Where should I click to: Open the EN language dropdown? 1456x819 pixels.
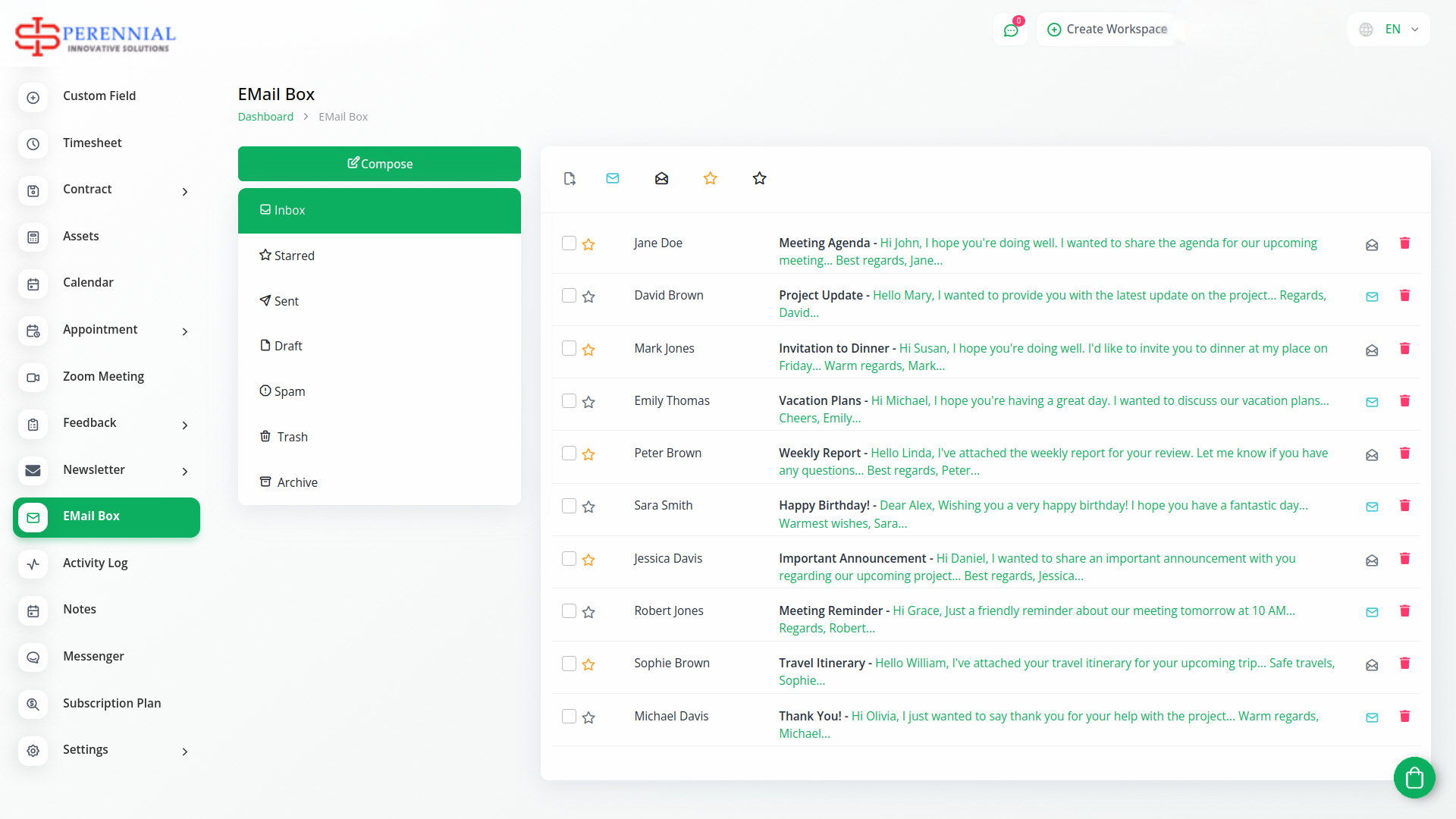[x=1389, y=30]
